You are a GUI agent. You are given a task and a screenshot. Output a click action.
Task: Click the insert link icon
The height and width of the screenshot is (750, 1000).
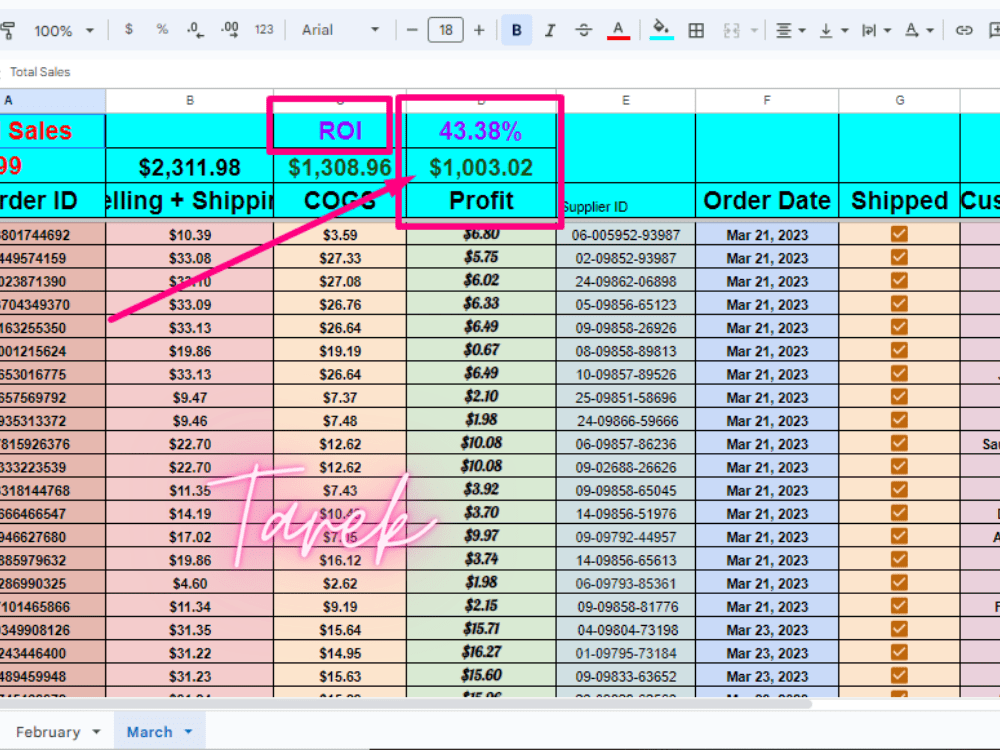click(964, 30)
